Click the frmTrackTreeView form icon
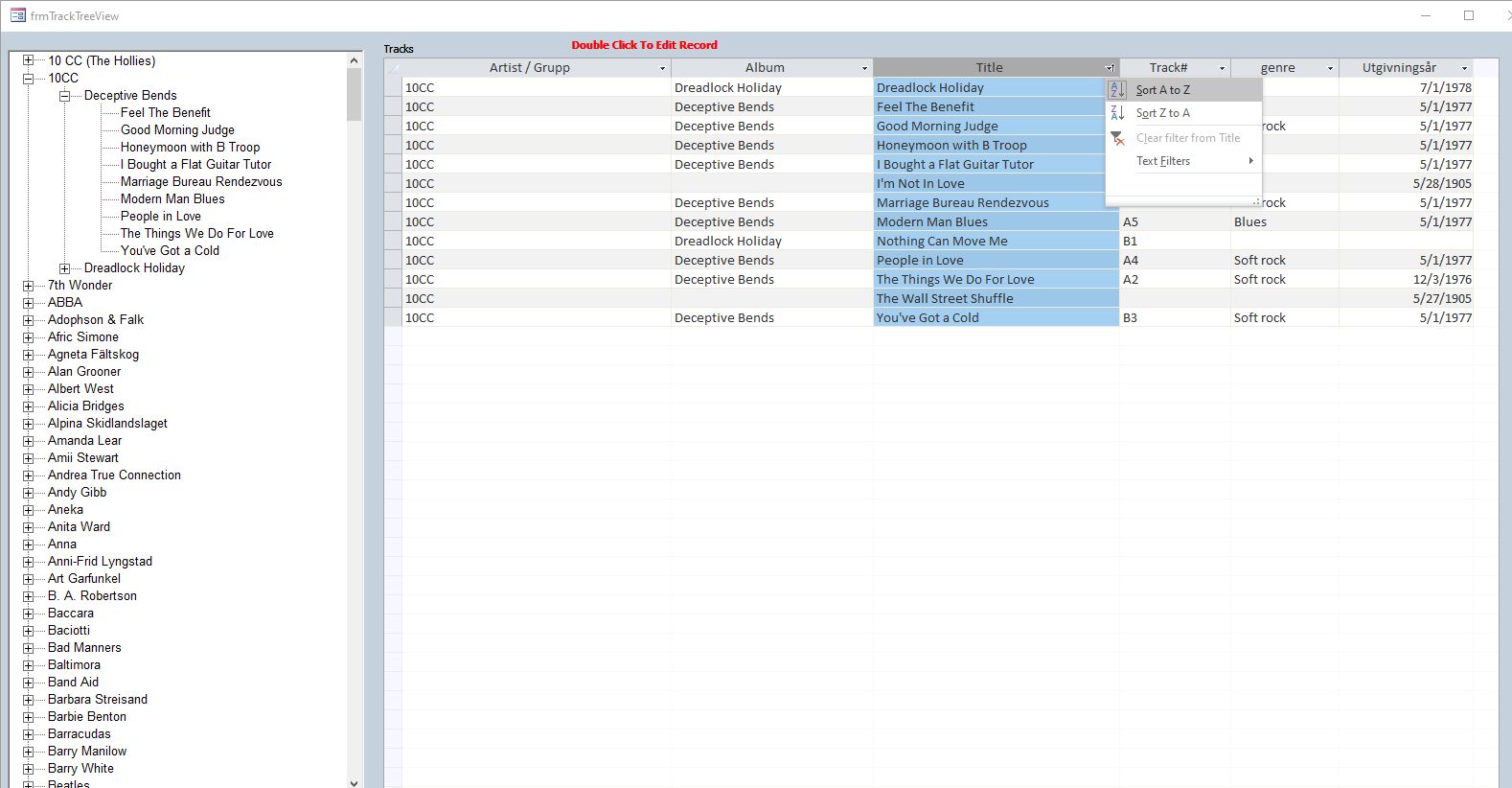 click(x=18, y=15)
